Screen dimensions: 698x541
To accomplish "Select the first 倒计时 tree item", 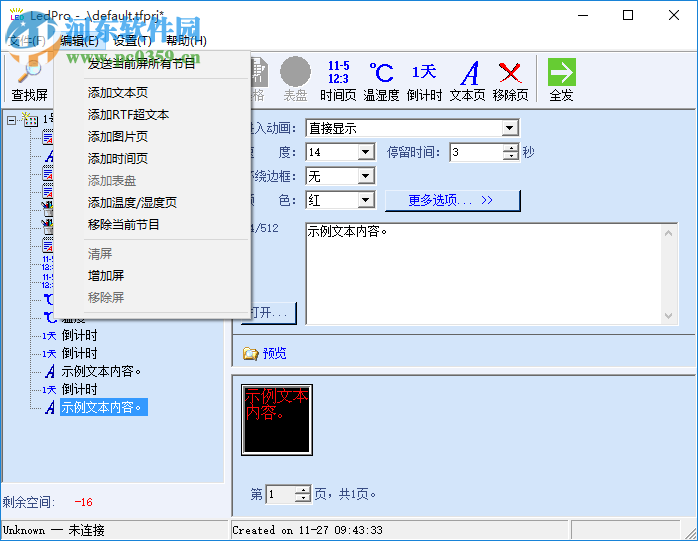I will 79,335.
